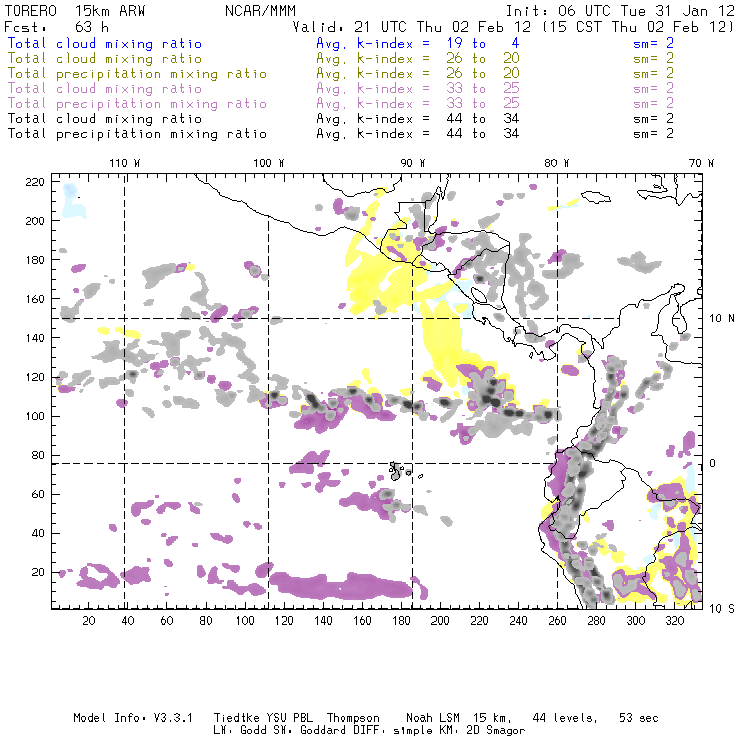This screenshot has width=740, height=740.
Task: Click horizontal axis tick label '80'
Action: click(206, 620)
